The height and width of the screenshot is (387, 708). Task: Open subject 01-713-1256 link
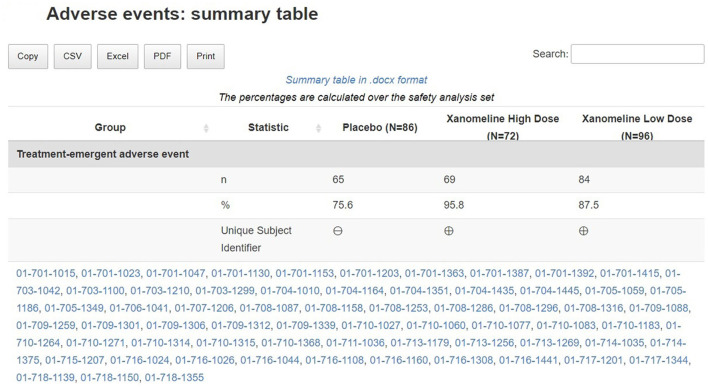pyautogui.click(x=484, y=343)
